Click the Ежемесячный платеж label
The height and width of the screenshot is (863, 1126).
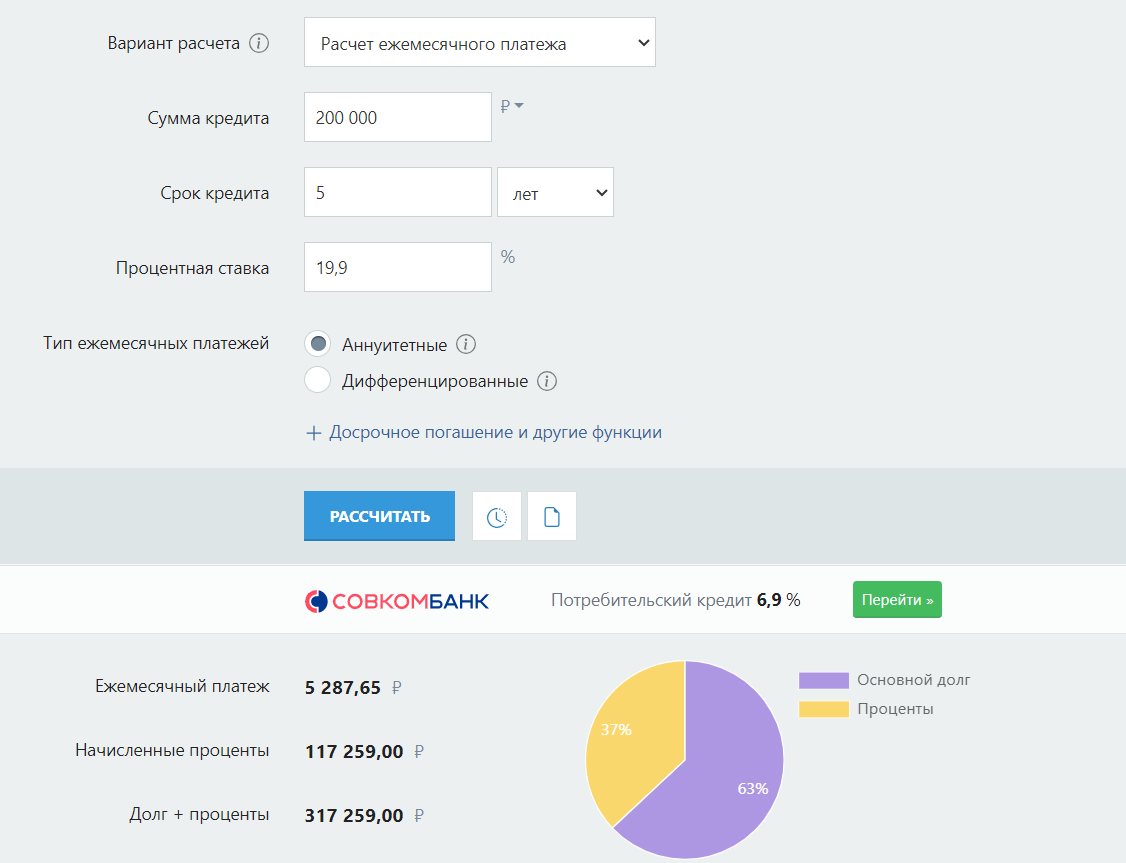pyautogui.click(x=182, y=686)
